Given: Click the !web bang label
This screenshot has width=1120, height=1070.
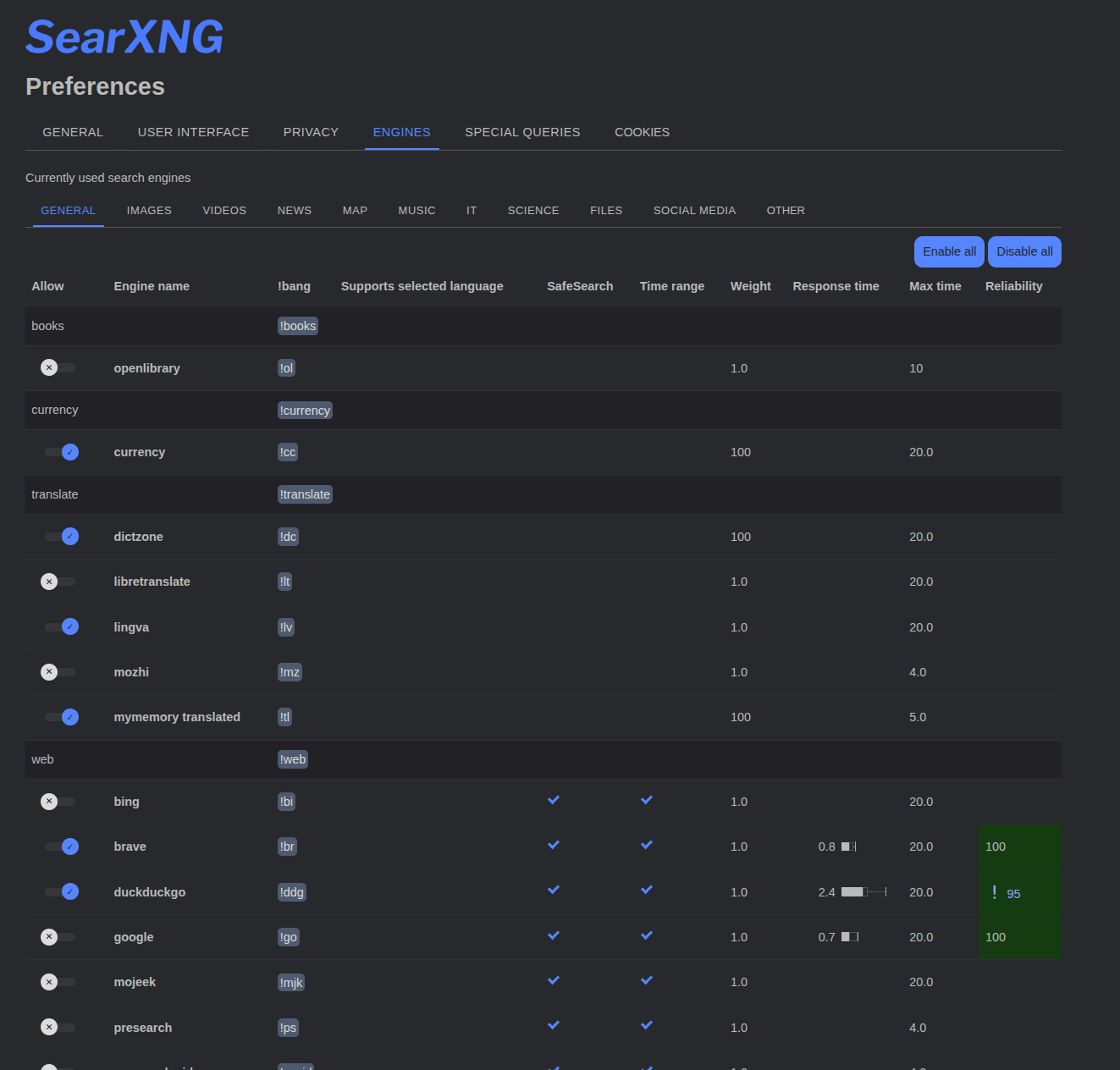Looking at the screenshot, I should click(293, 759).
